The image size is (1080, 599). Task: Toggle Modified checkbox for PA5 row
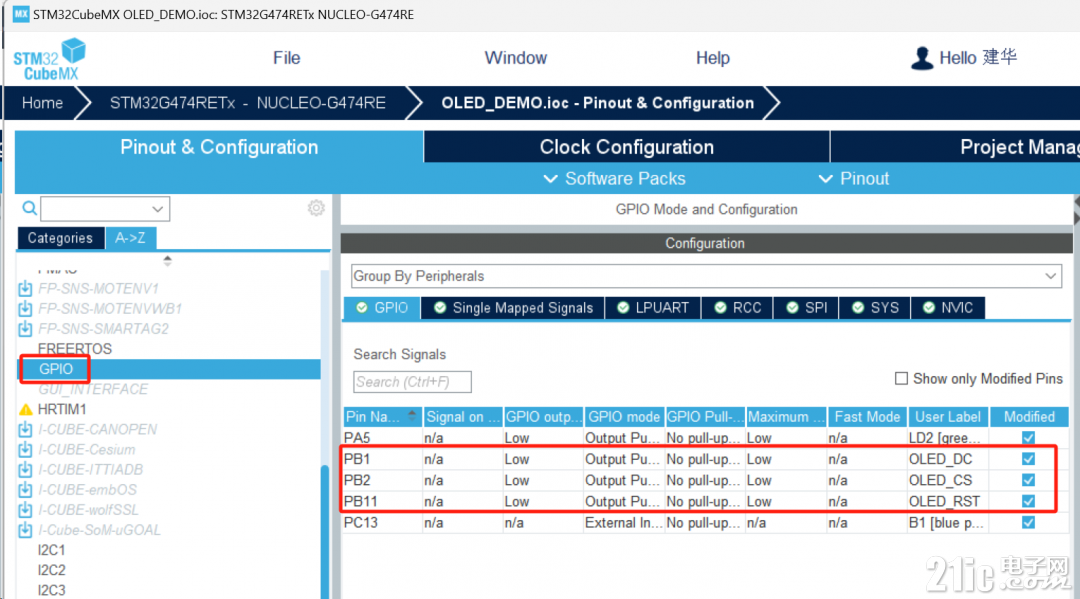pyautogui.click(x=1028, y=438)
